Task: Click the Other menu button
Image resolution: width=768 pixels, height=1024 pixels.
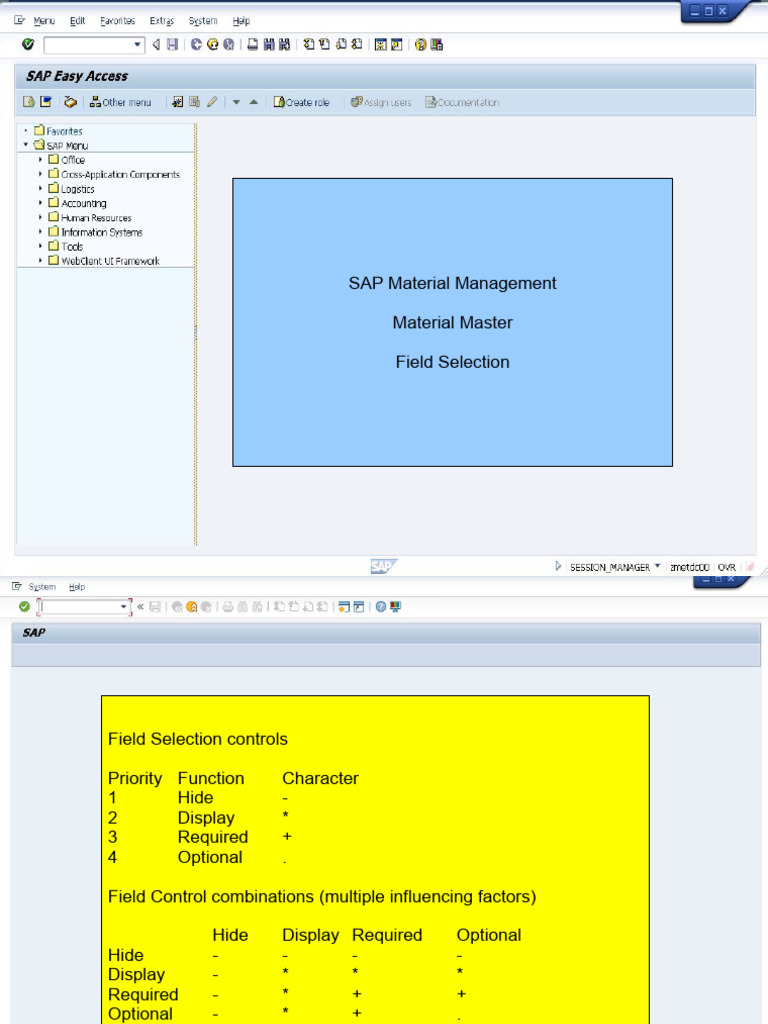Action: click(x=120, y=102)
